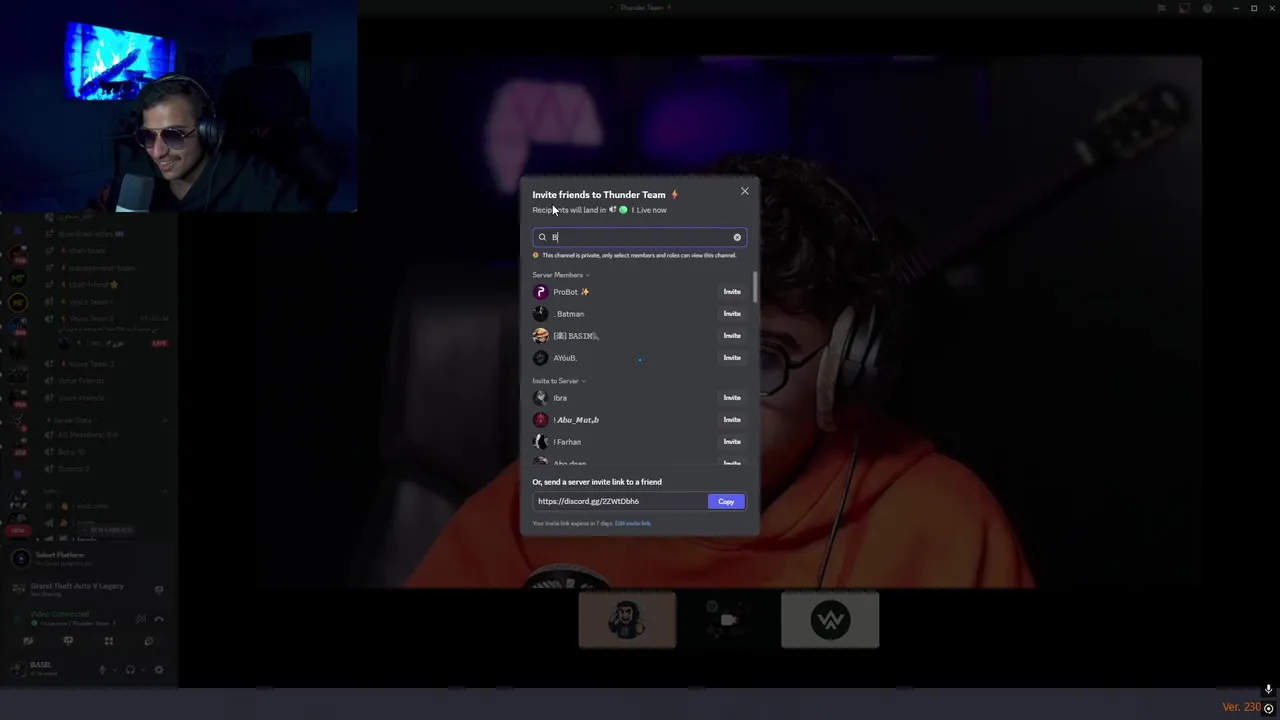Collapse the Server Stats category
1280x720 pixels.
click(72, 420)
